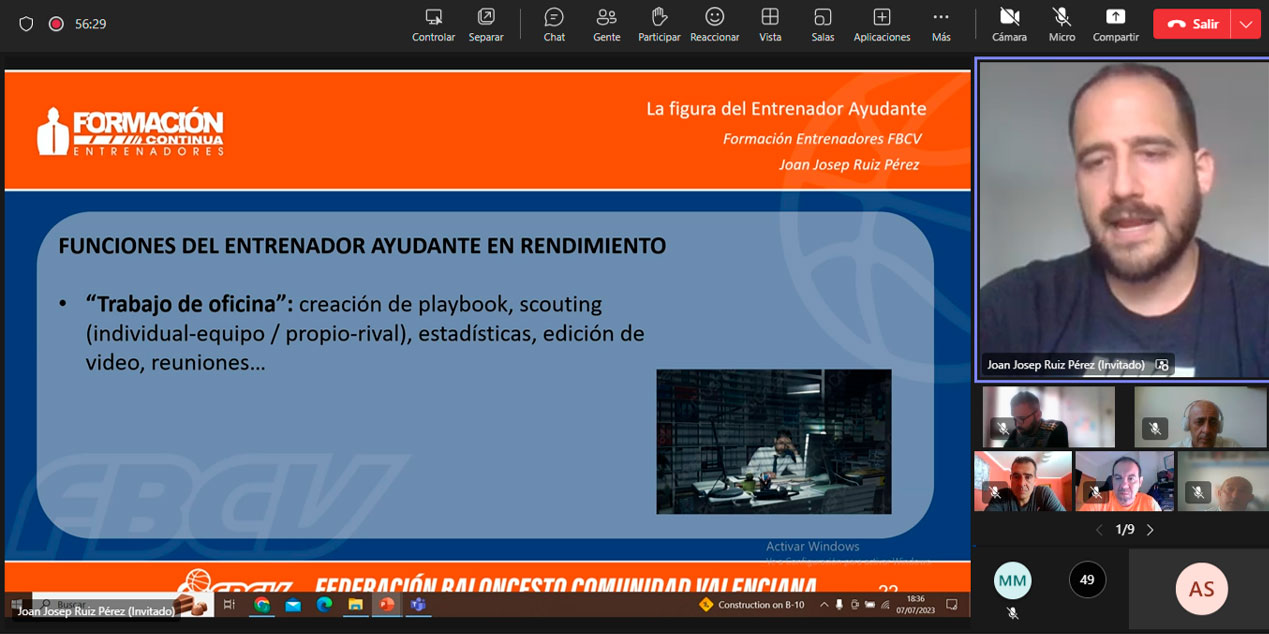Select the orange-shirt participant video
Image resolution: width=1269 pixels, height=634 pixels.
point(1124,481)
